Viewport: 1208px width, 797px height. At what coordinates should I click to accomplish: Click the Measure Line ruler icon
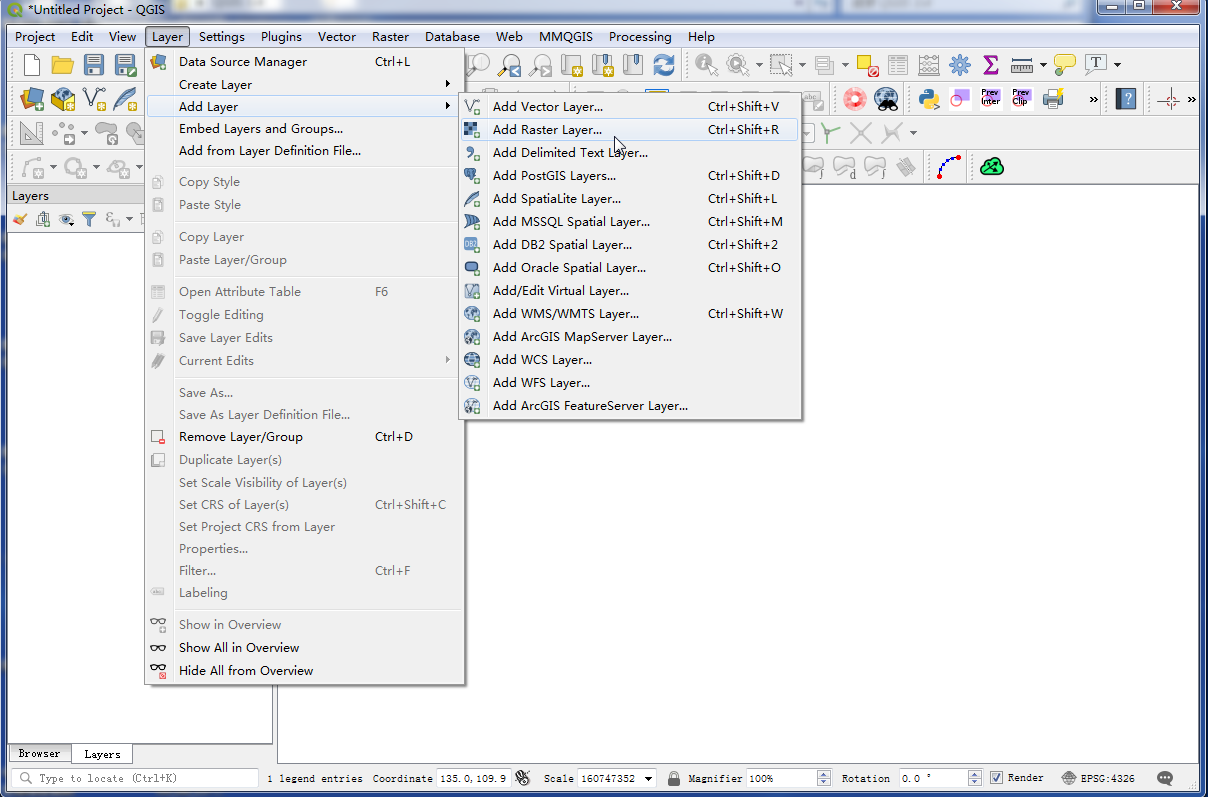(1022, 65)
